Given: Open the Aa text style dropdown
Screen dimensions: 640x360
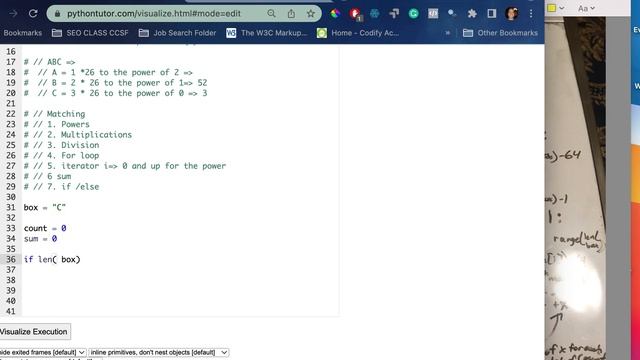Looking at the screenshot, I should pyautogui.click(x=586, y=8).
